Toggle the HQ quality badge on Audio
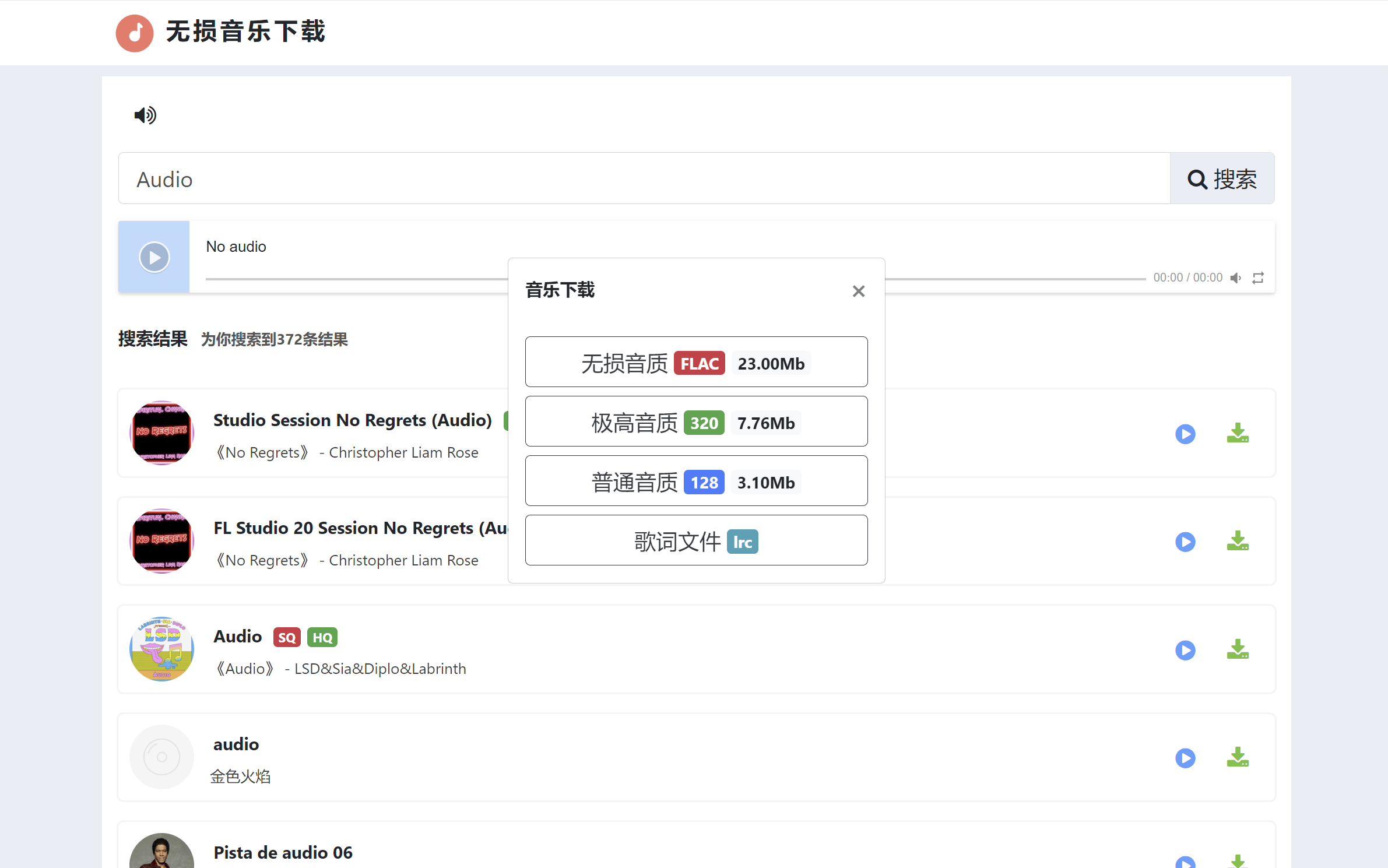Screen dimensions: 1388x868 point(322,637)
